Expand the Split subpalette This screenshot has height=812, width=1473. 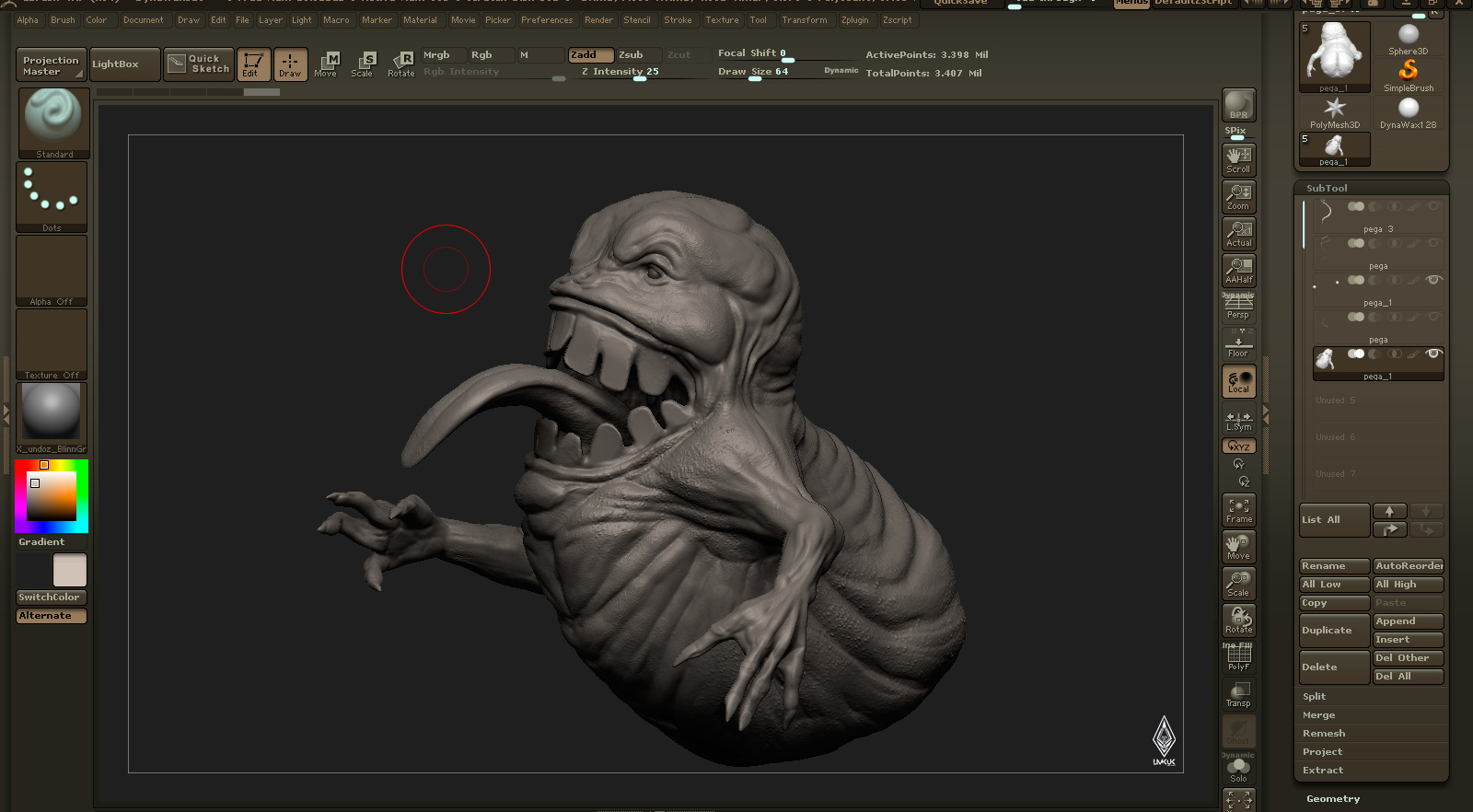point(1315,697)
